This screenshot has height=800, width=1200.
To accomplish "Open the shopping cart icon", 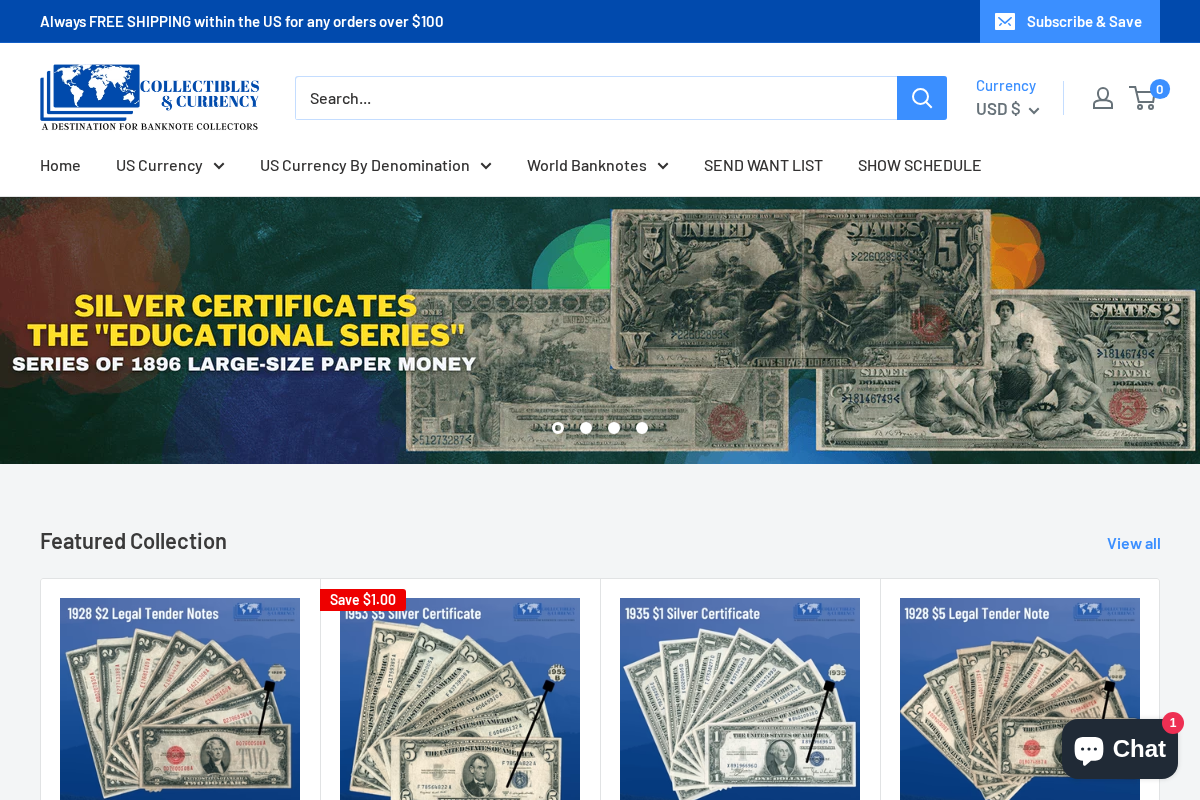I will pos(1143,97).
